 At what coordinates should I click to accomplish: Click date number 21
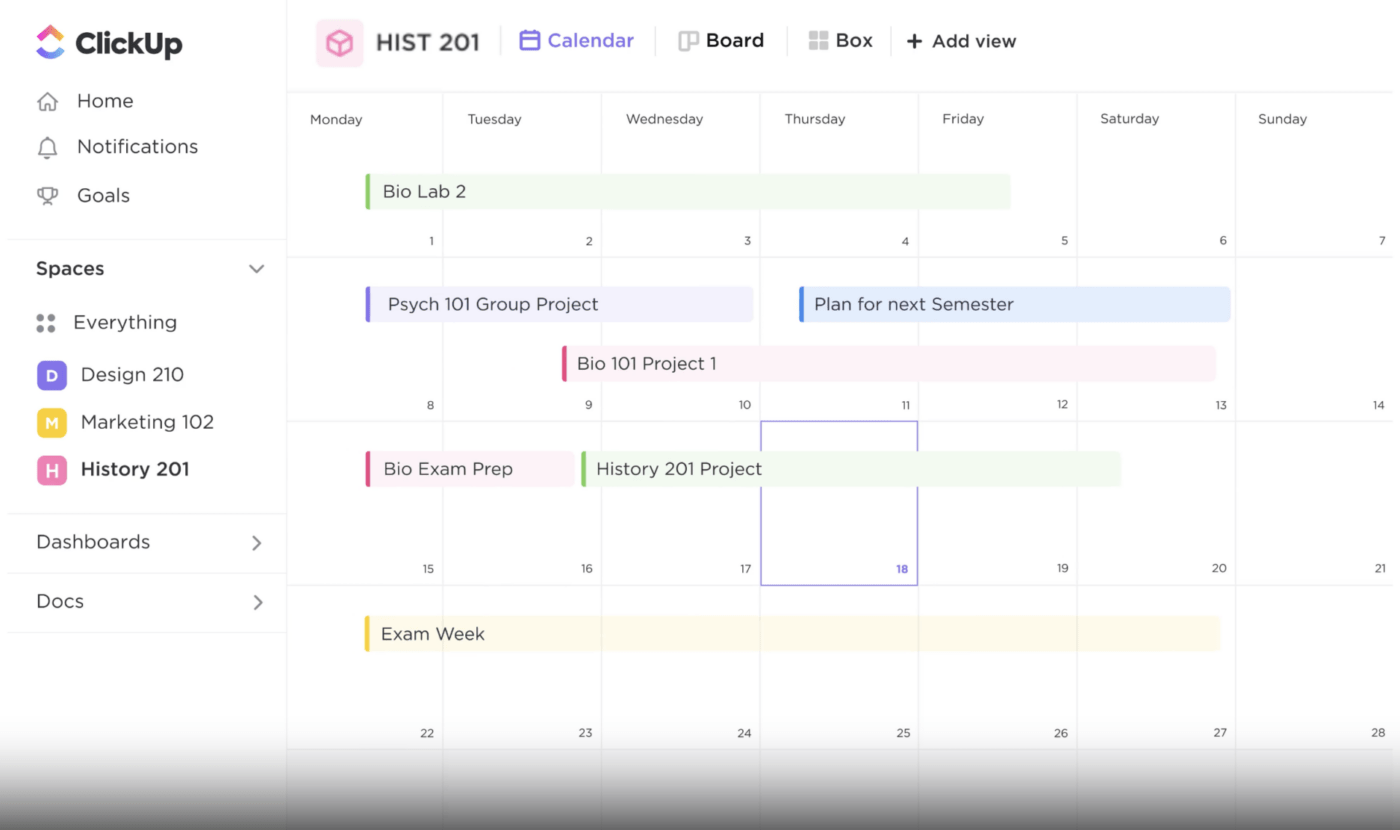[1380, 568]
